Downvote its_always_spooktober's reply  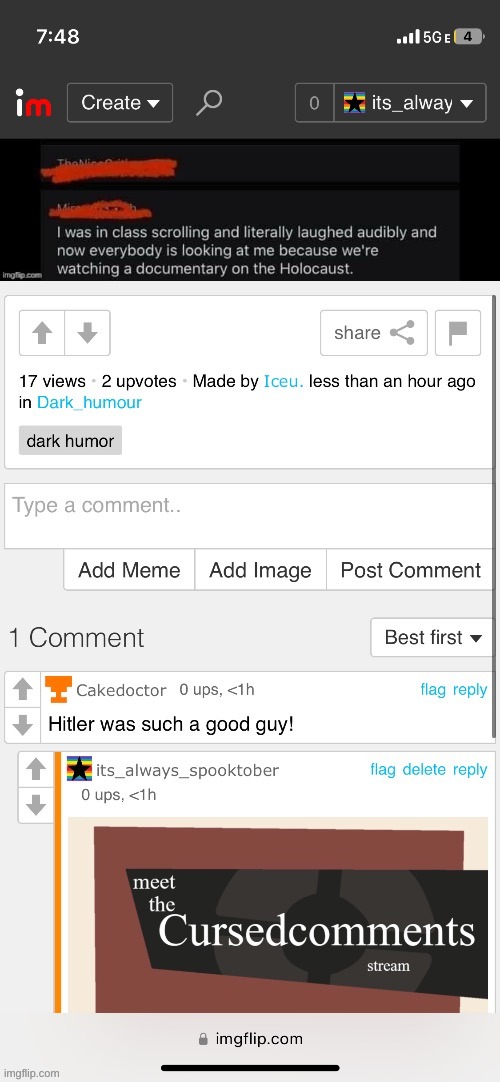36,805
